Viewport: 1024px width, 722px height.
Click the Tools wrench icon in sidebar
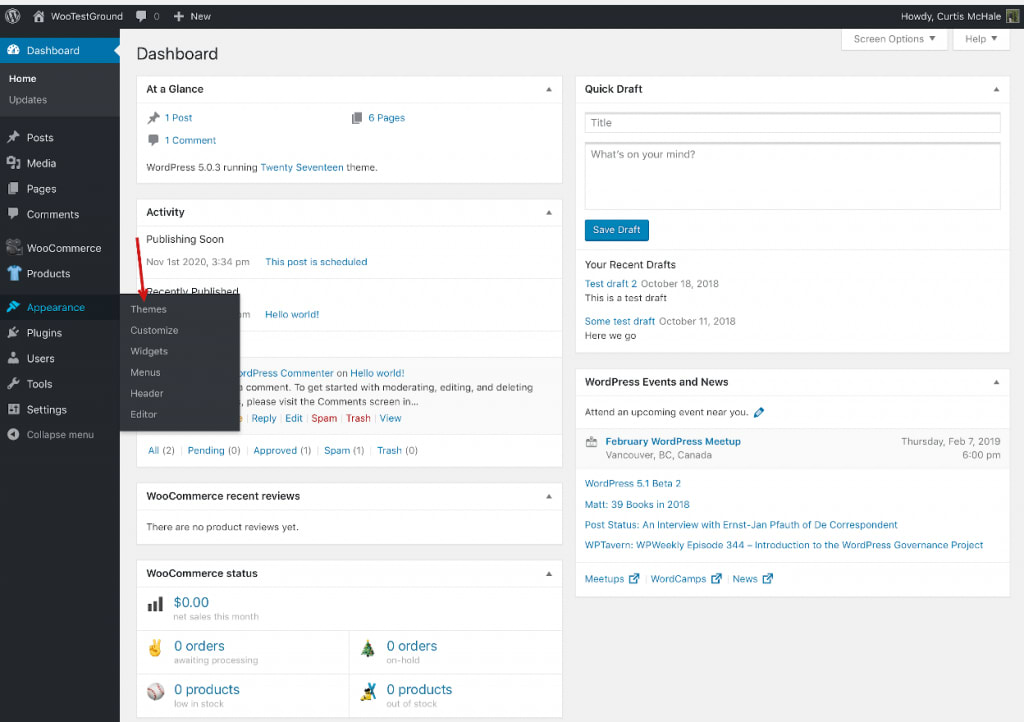click(13, 384)
